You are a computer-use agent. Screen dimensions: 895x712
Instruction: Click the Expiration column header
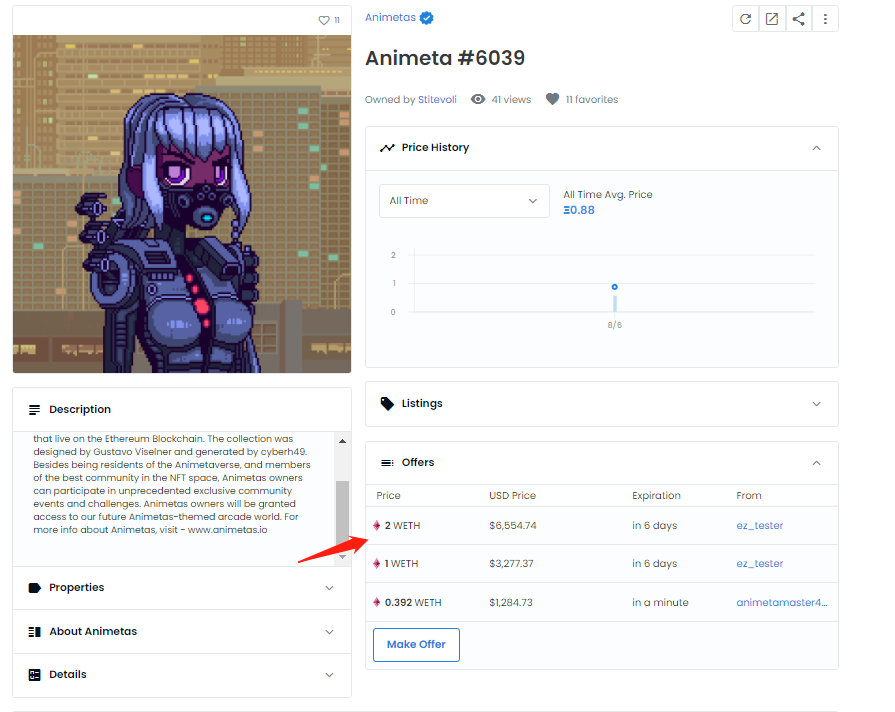[x=656, y=496]
